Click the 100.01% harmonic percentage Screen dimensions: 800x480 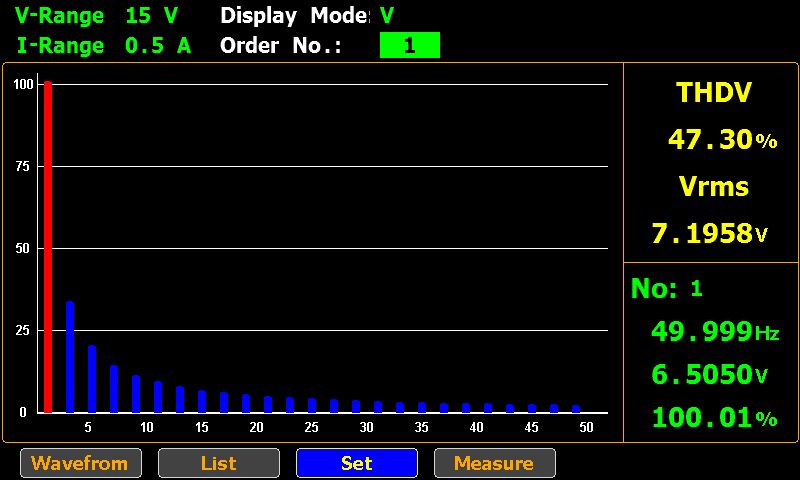714,418
